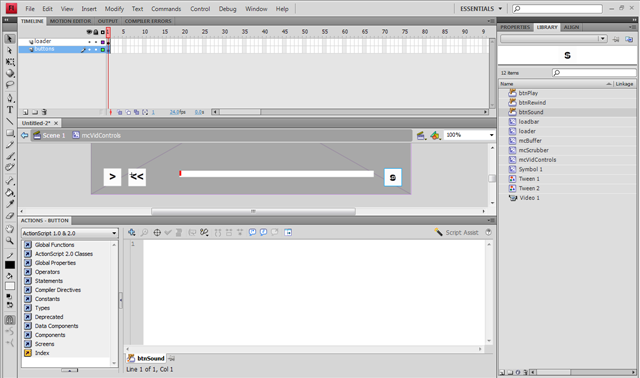This screenshot has height=378, width=640.
Task: Select the Pencil tool
Action: pos(10,145)
